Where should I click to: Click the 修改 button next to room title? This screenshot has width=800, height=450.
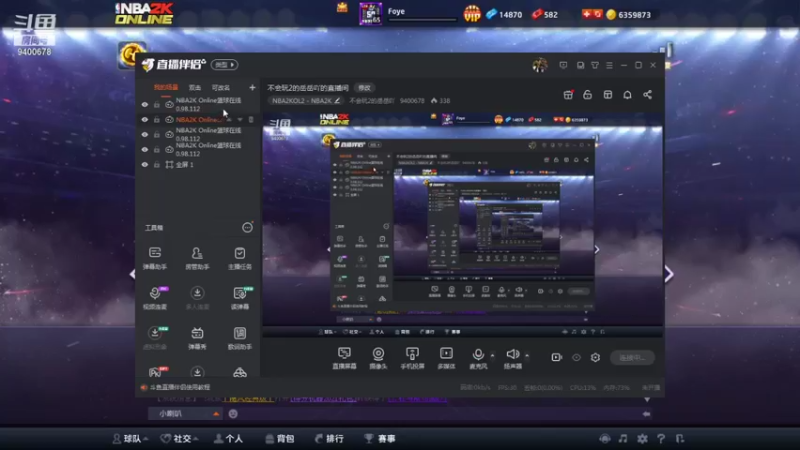[364, 88]
